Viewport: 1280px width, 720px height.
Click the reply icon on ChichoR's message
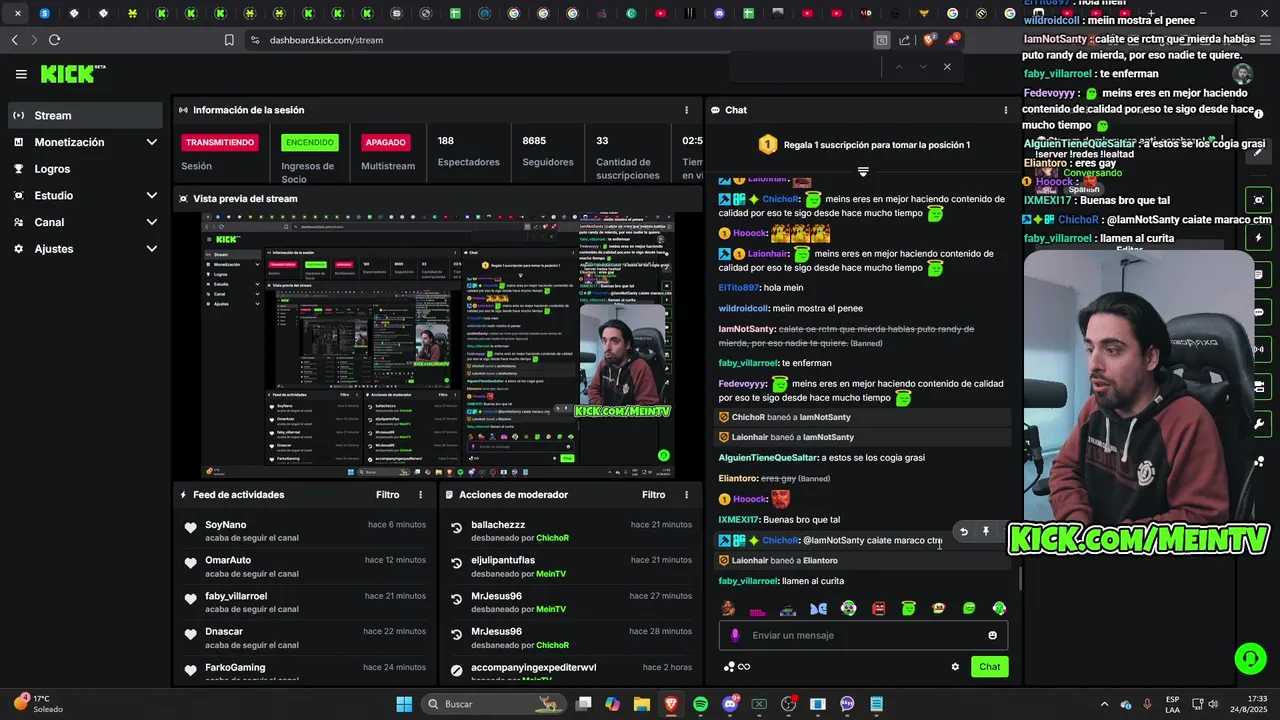(964, 532)
